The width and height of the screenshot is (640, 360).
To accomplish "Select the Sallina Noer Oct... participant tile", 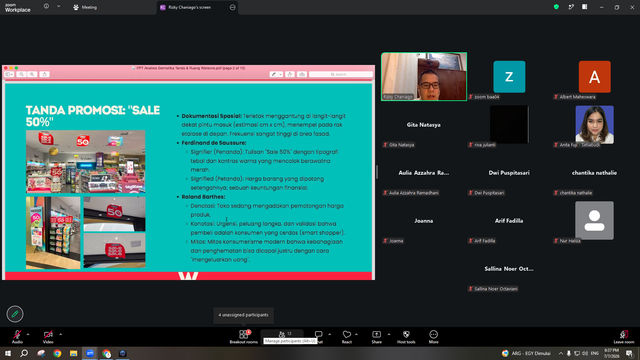I will click(509, 269).
